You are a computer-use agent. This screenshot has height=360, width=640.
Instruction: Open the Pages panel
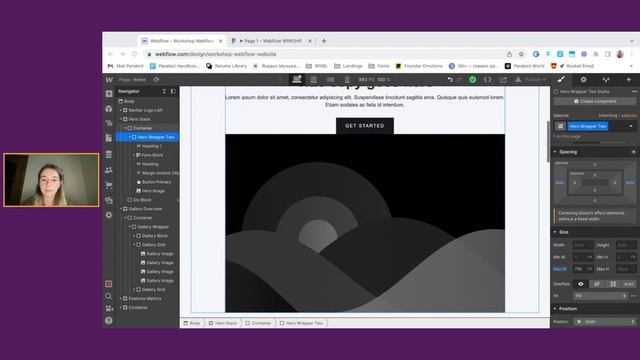109,138
